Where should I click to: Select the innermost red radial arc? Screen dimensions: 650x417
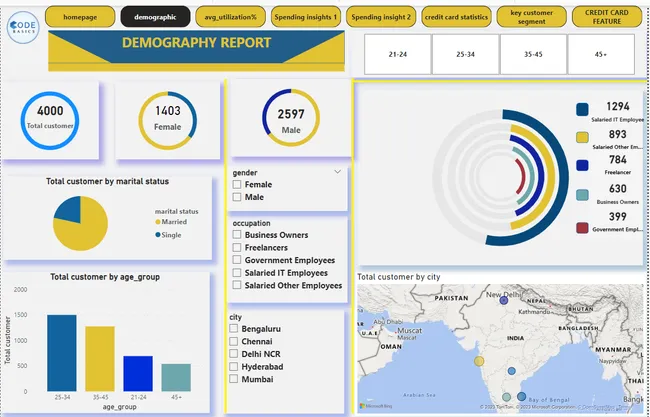[524, 177]
